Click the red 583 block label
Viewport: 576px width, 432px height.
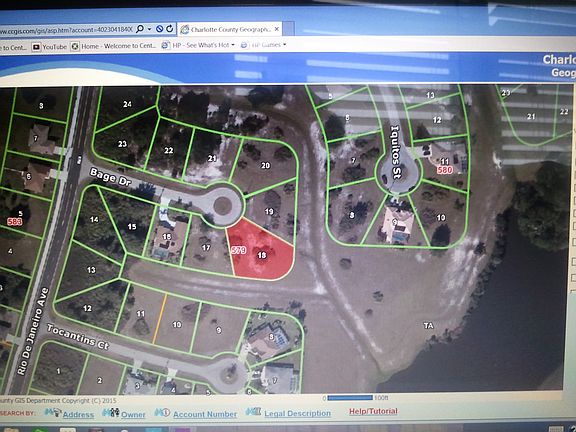(15, 222)
